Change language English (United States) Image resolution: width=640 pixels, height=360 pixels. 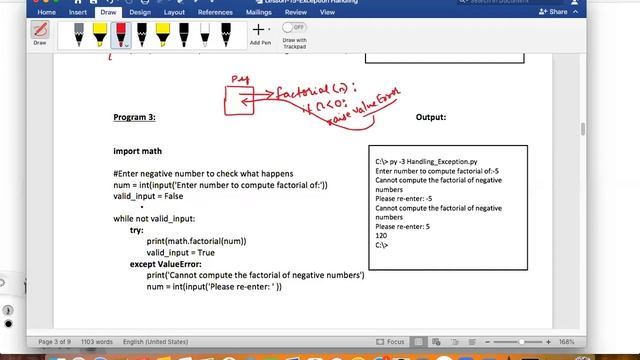pyautogui.click(x=156, y=342)
